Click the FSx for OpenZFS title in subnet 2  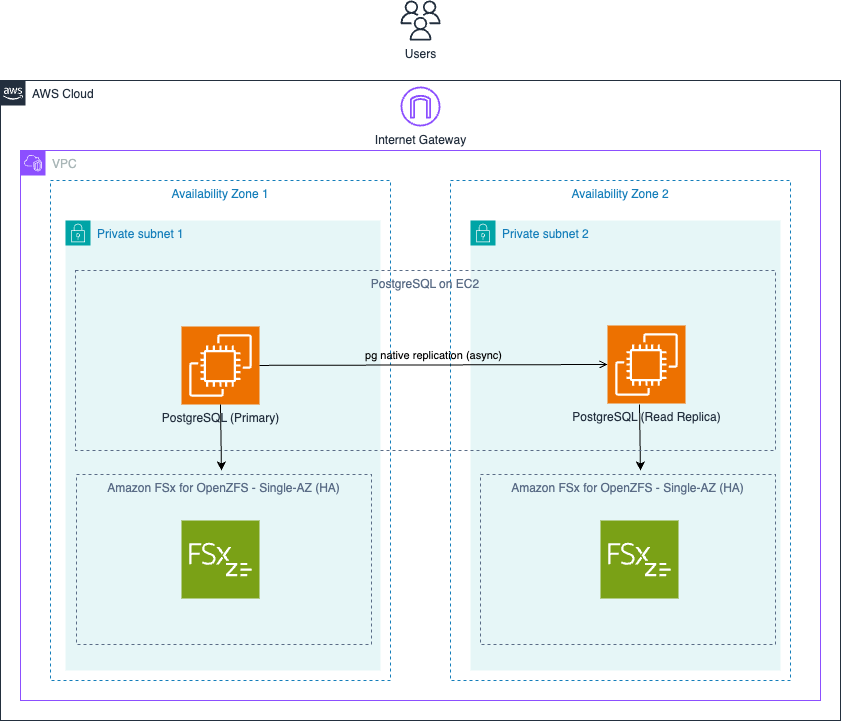click(x=627, y=488)
